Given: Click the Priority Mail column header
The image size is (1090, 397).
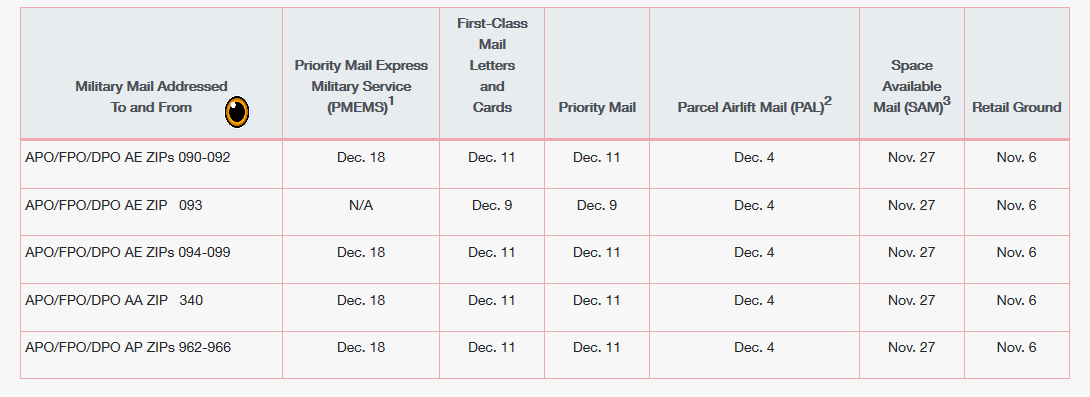Looking at the screenshot, I should (x=597, y=107).
